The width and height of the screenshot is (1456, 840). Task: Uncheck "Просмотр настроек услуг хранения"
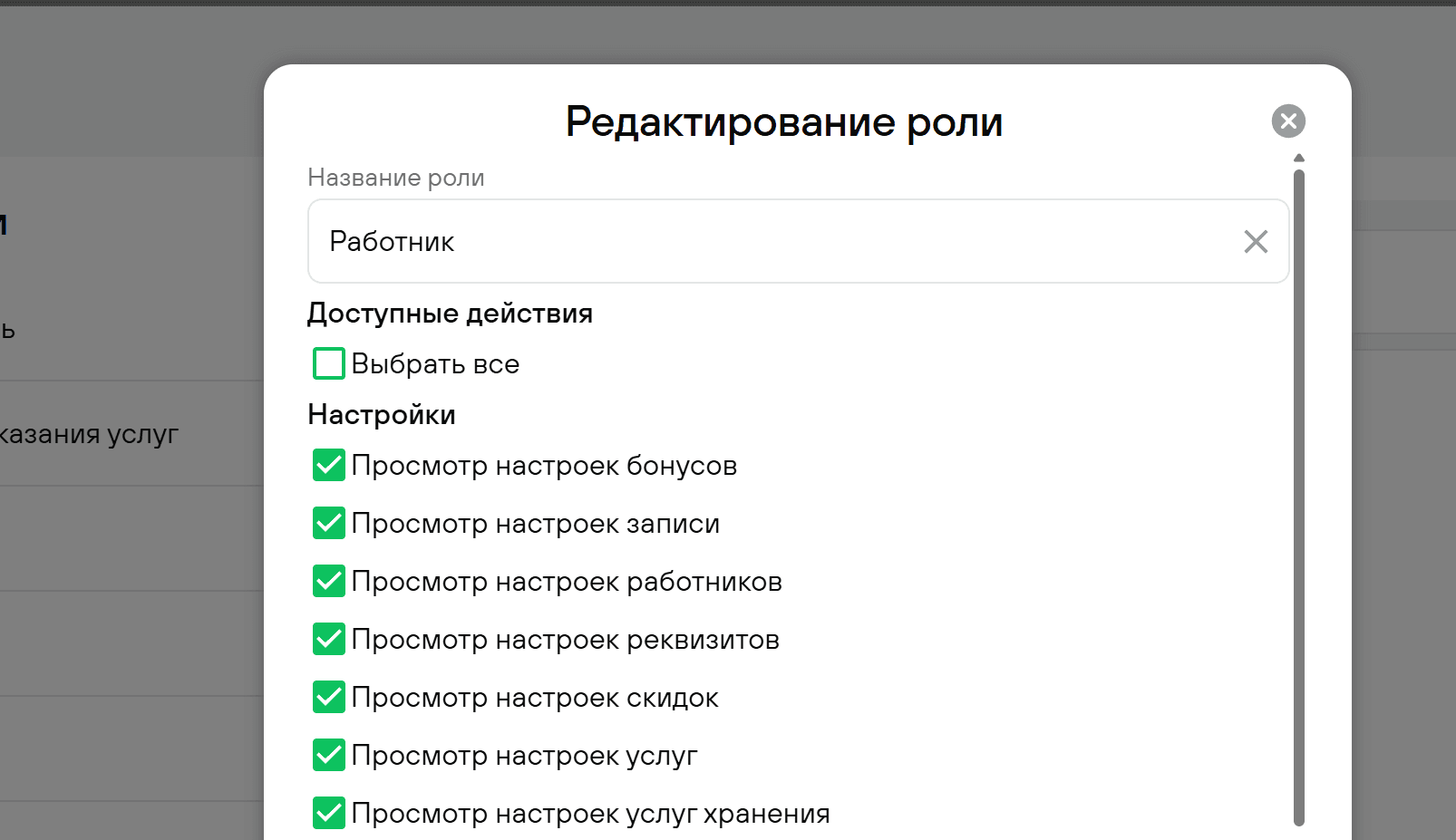pyautogui.click(x=328, y=813)
